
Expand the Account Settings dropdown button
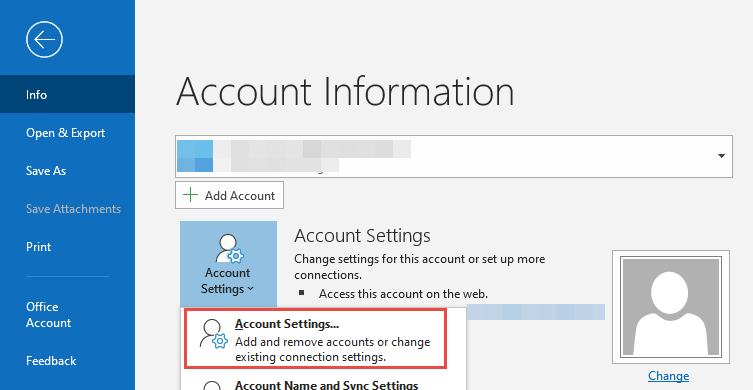229,264
